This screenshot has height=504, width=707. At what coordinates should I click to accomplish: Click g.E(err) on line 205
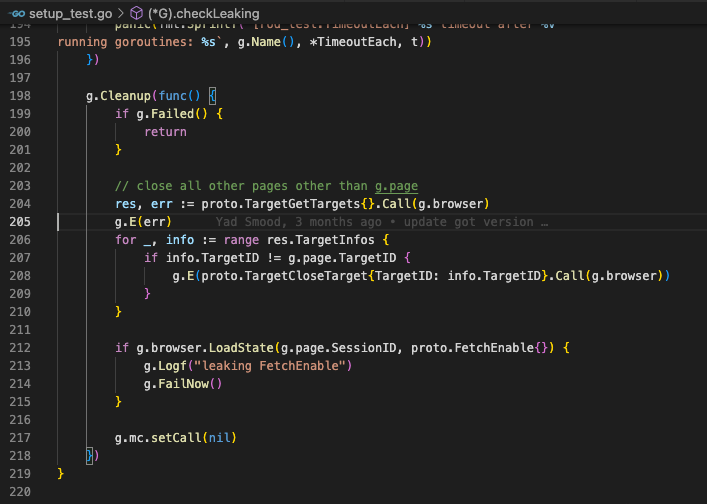(x=143, y=222)
